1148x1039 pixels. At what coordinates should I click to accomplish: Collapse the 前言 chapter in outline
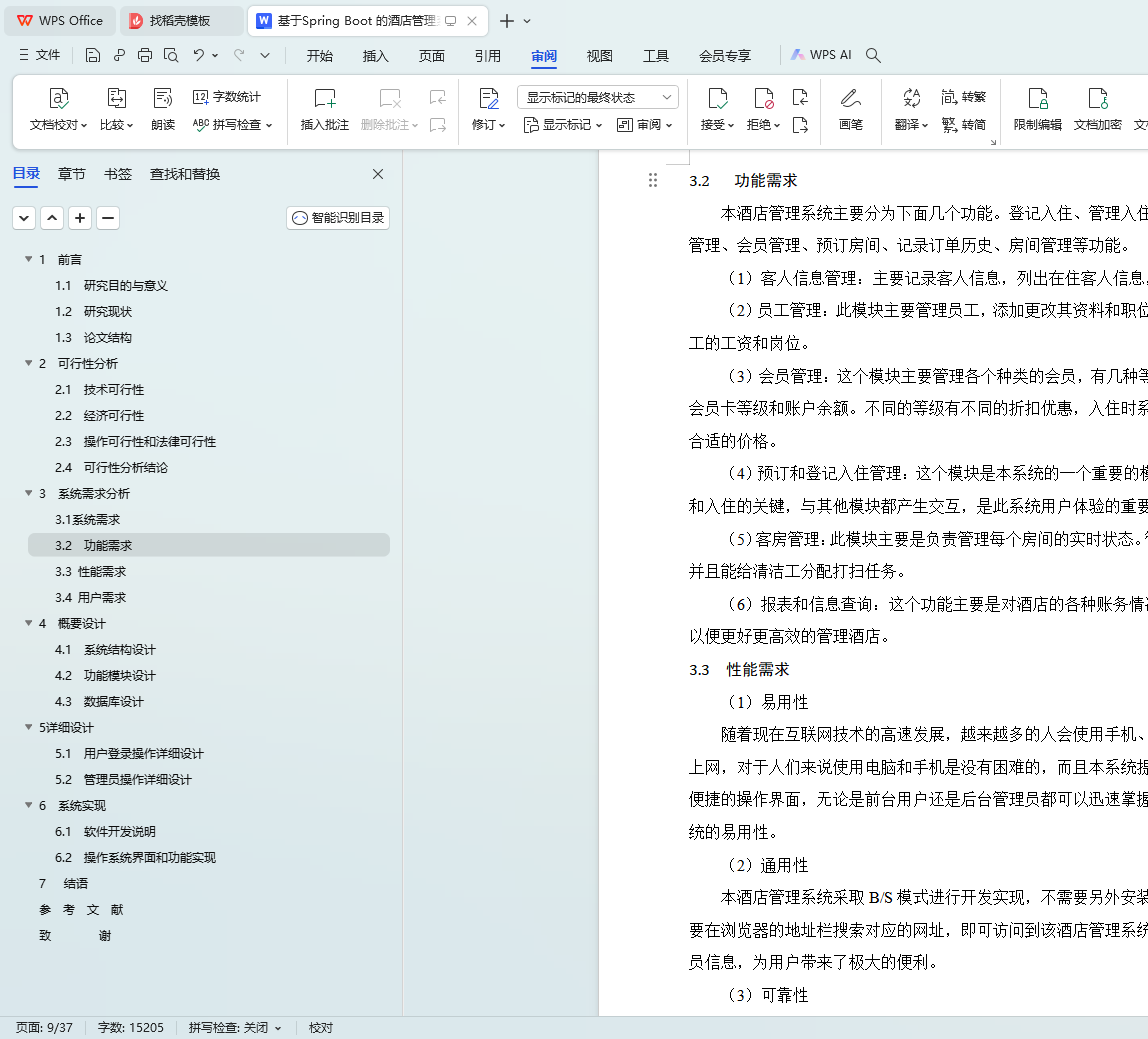pyautogui.click(x=29, y=259)
